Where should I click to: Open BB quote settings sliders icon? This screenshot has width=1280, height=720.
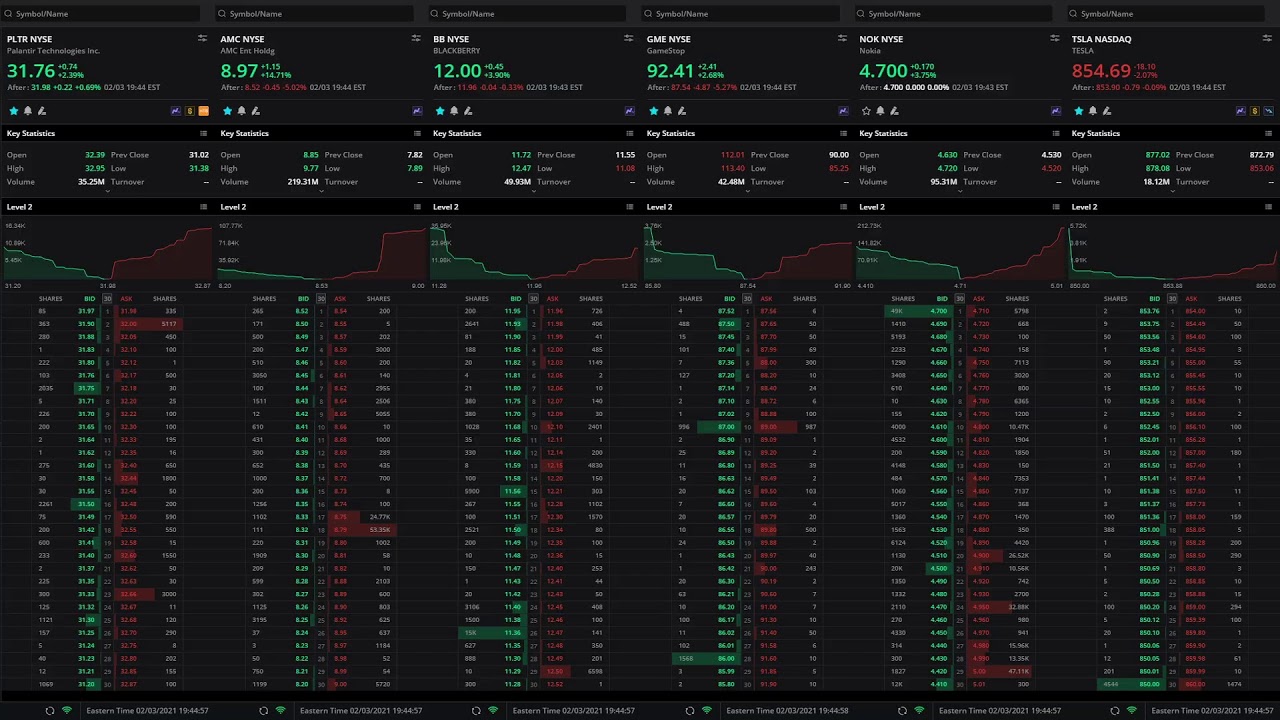click(x=629, y=38)
